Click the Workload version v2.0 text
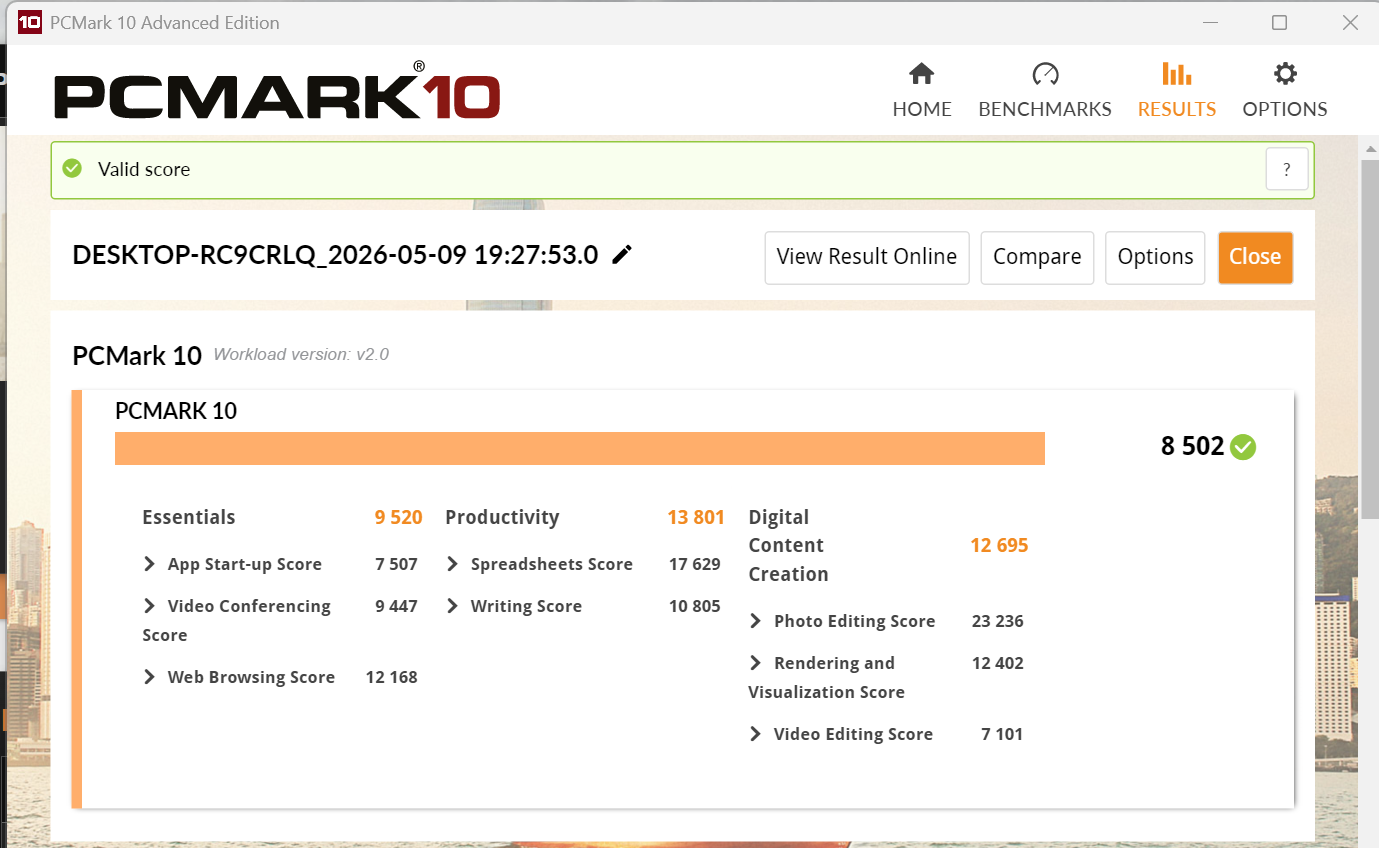 (x=301, y=354)
